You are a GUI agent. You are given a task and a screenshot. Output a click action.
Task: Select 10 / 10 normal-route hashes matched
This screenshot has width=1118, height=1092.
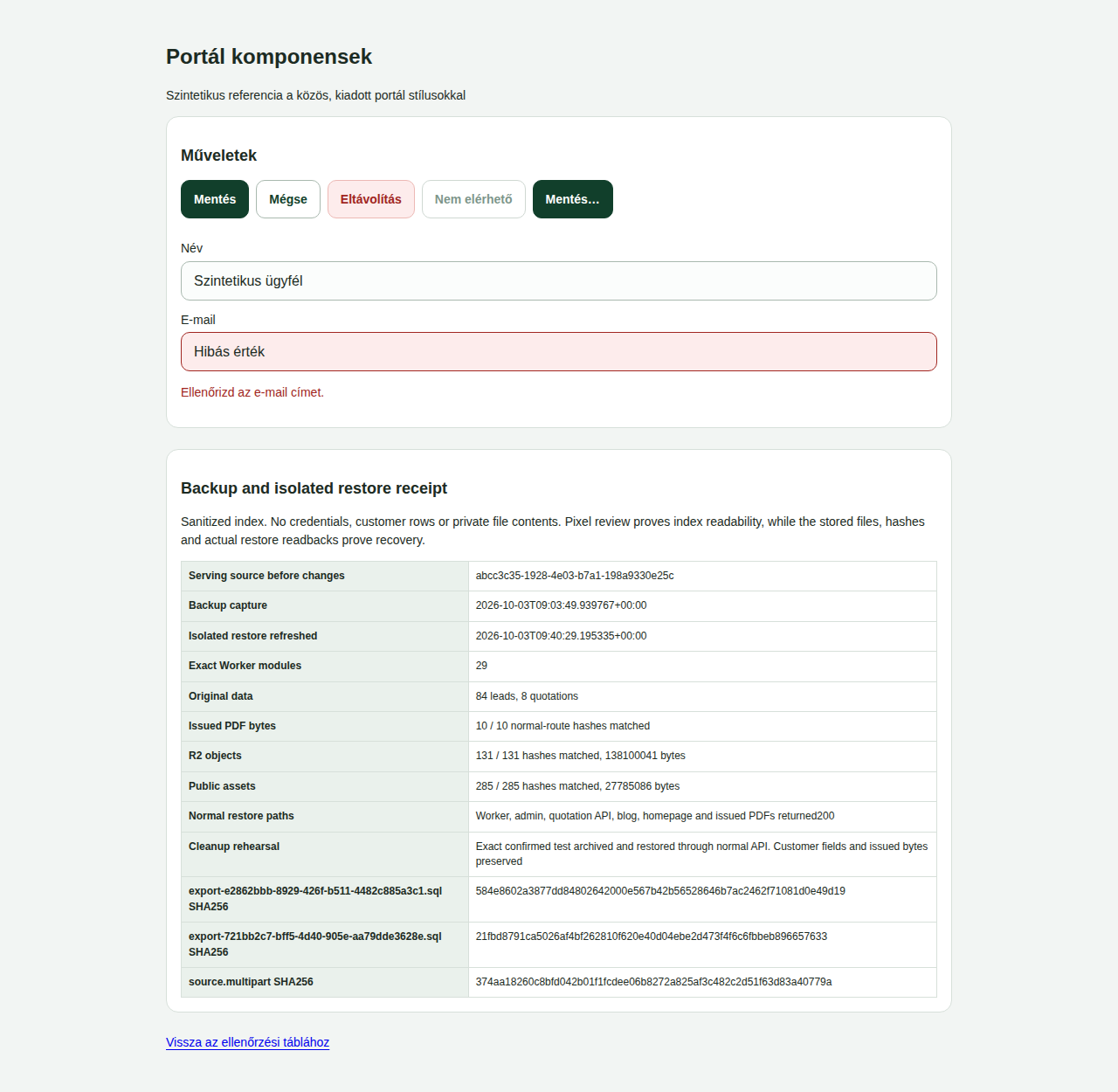(562, 726)
